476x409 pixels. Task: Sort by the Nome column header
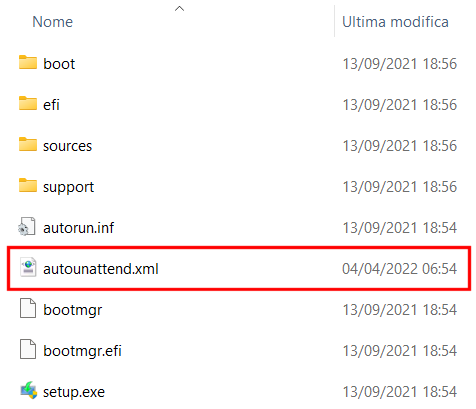pos(52,22)
